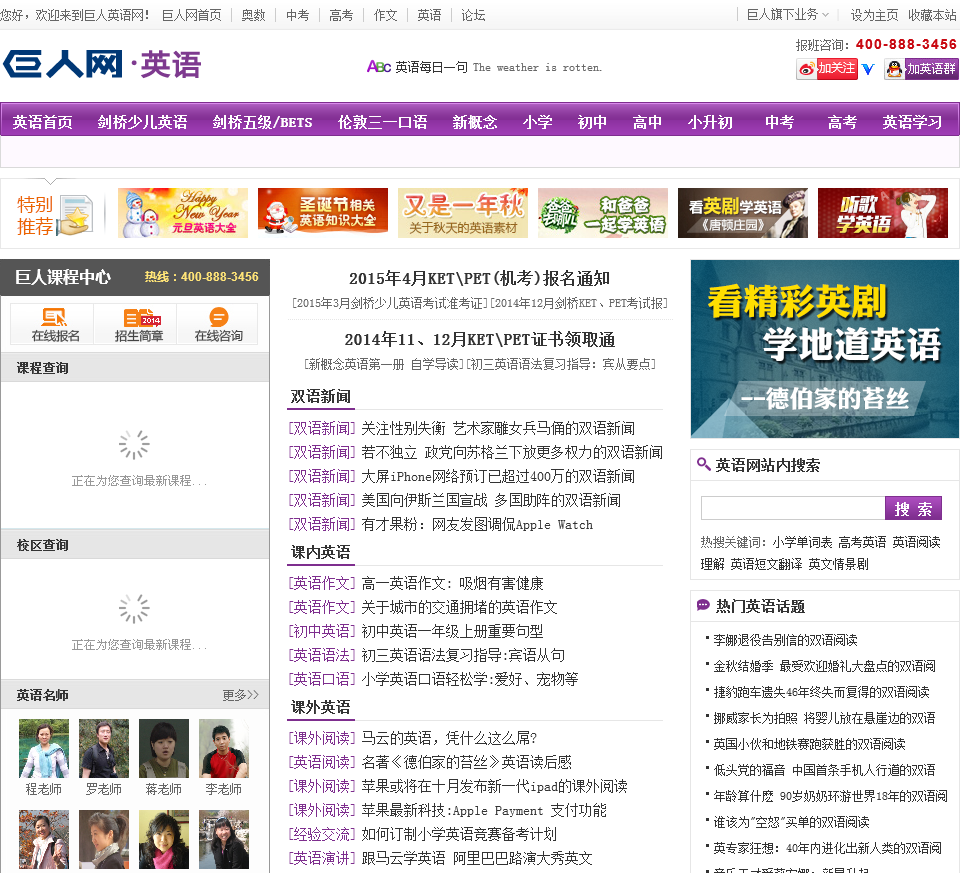Open article 苹果最新科技:Apple Payment 支付功能
This screenshot has width=960, height=873.
click(484, 810)
